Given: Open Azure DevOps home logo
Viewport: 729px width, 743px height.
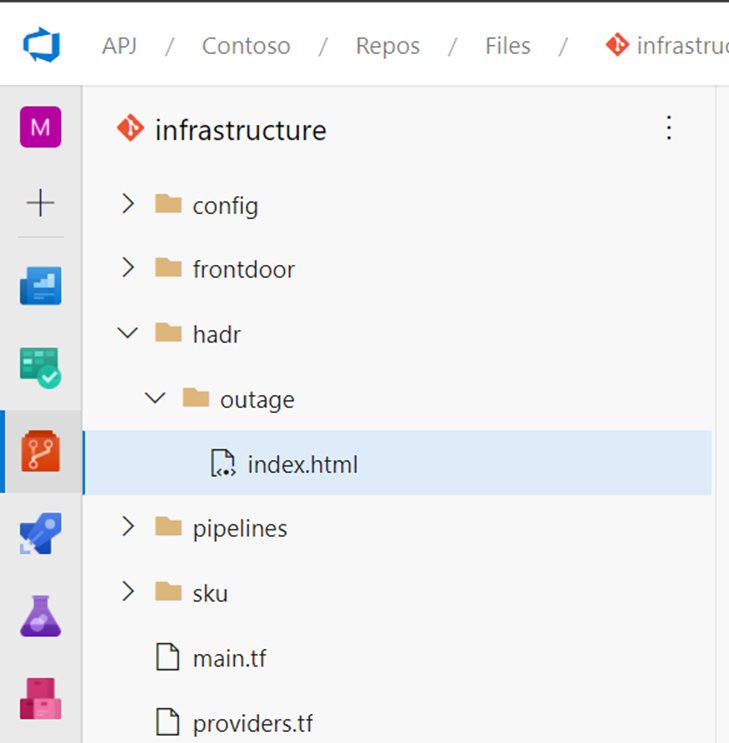Looking at the screenshot, I should coord(41,46).
